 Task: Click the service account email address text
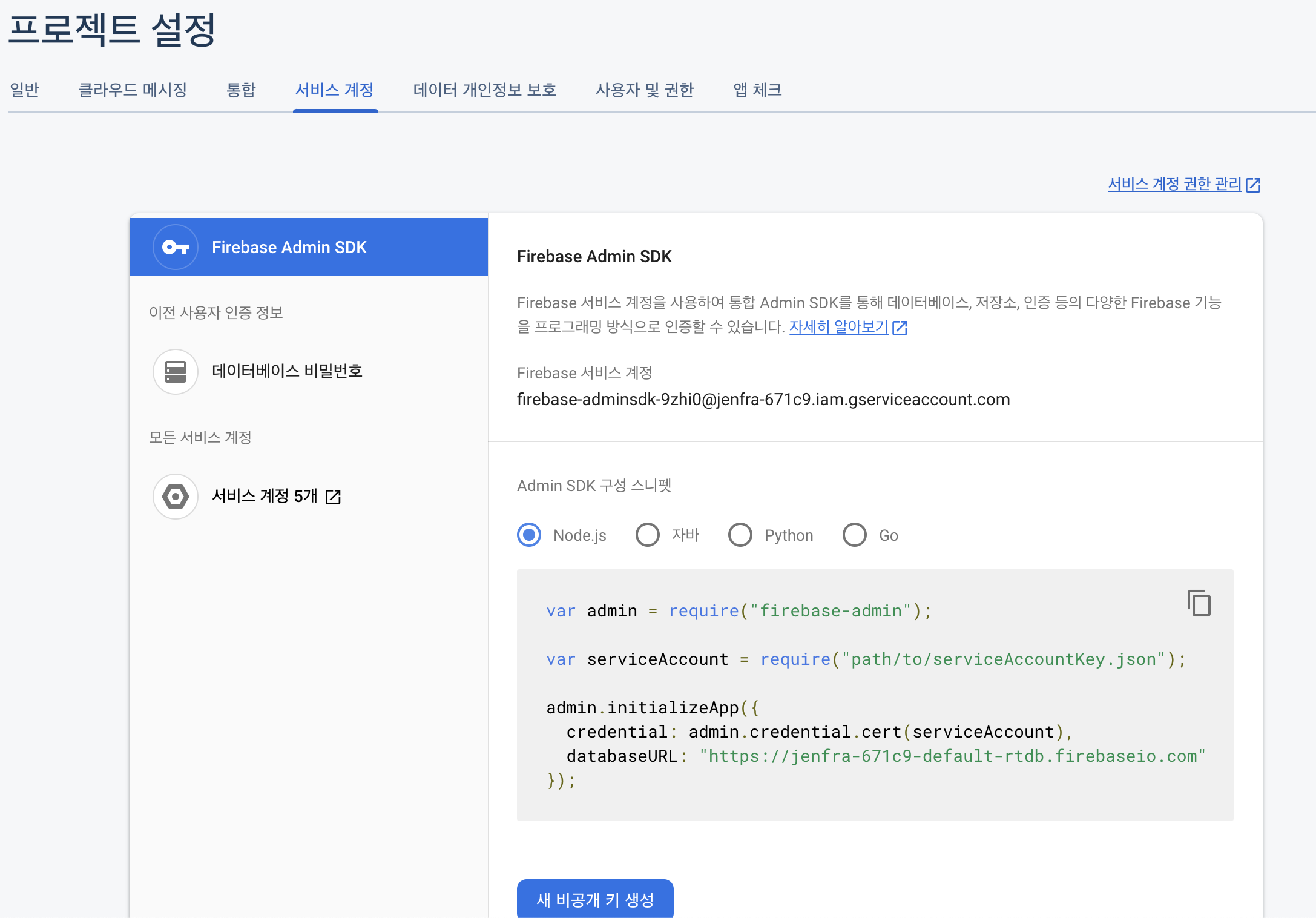[x=763, y=400]
